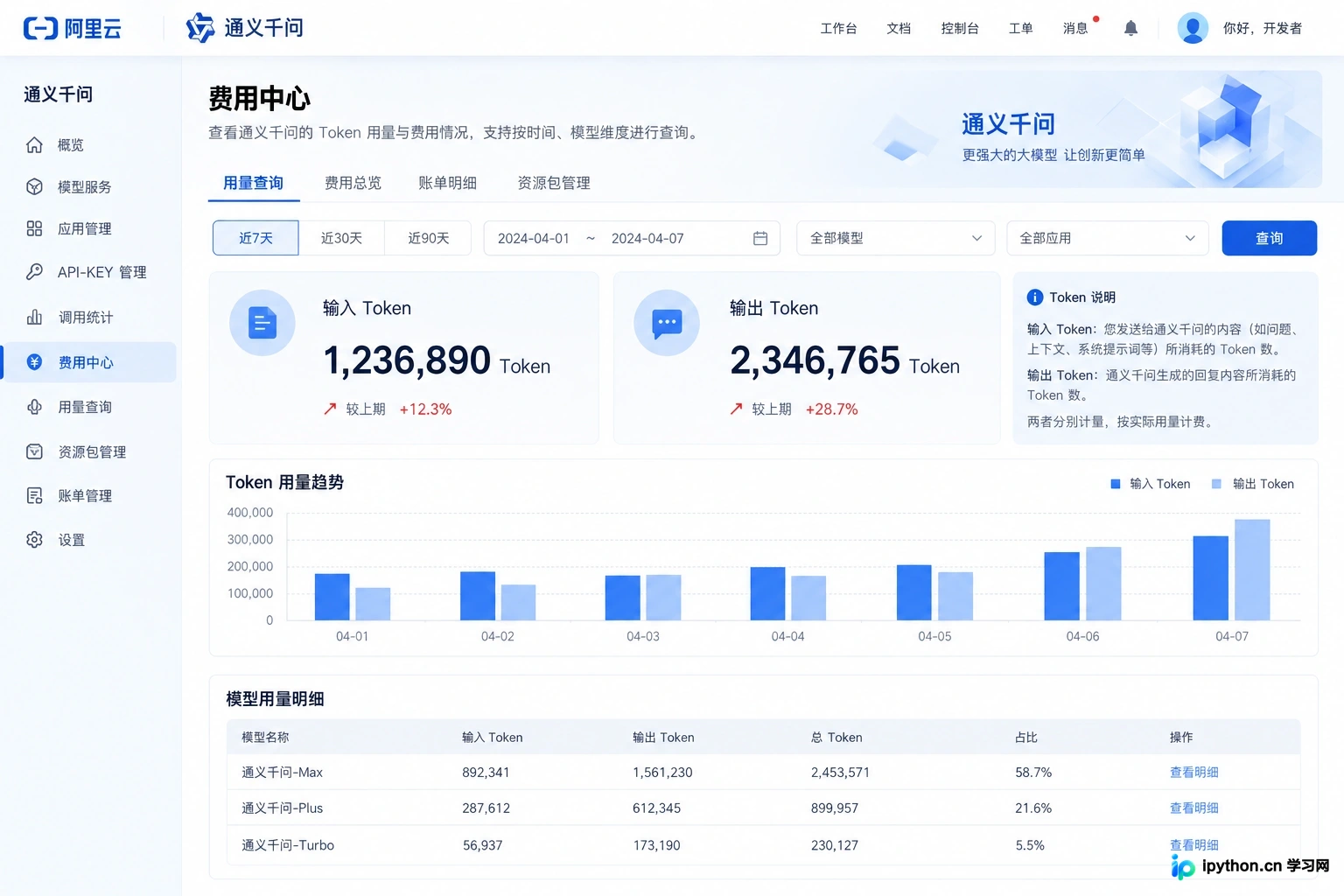Click the 你好，开发者 user label

(x=1263, y=28)
